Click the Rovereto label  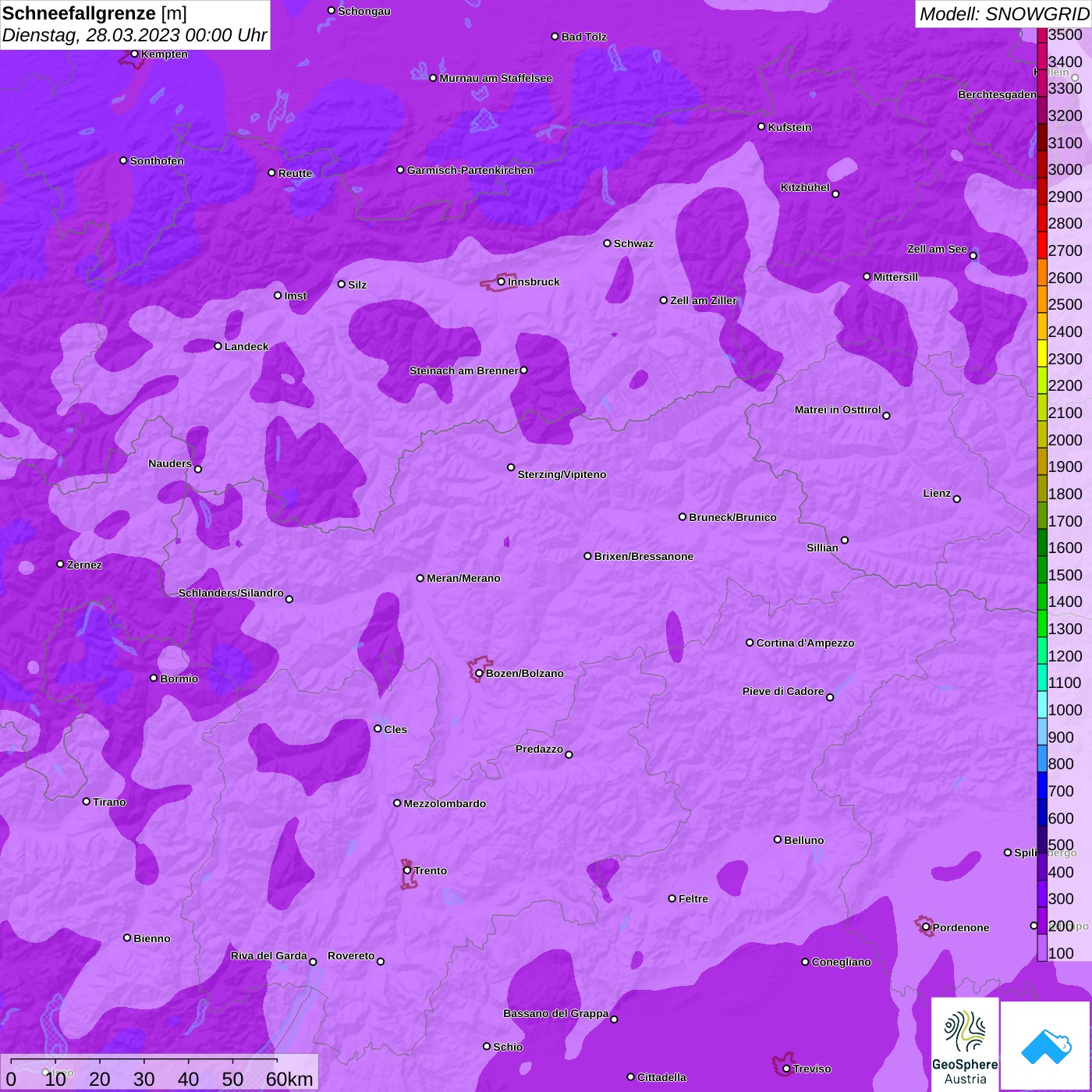click(351, 955)
